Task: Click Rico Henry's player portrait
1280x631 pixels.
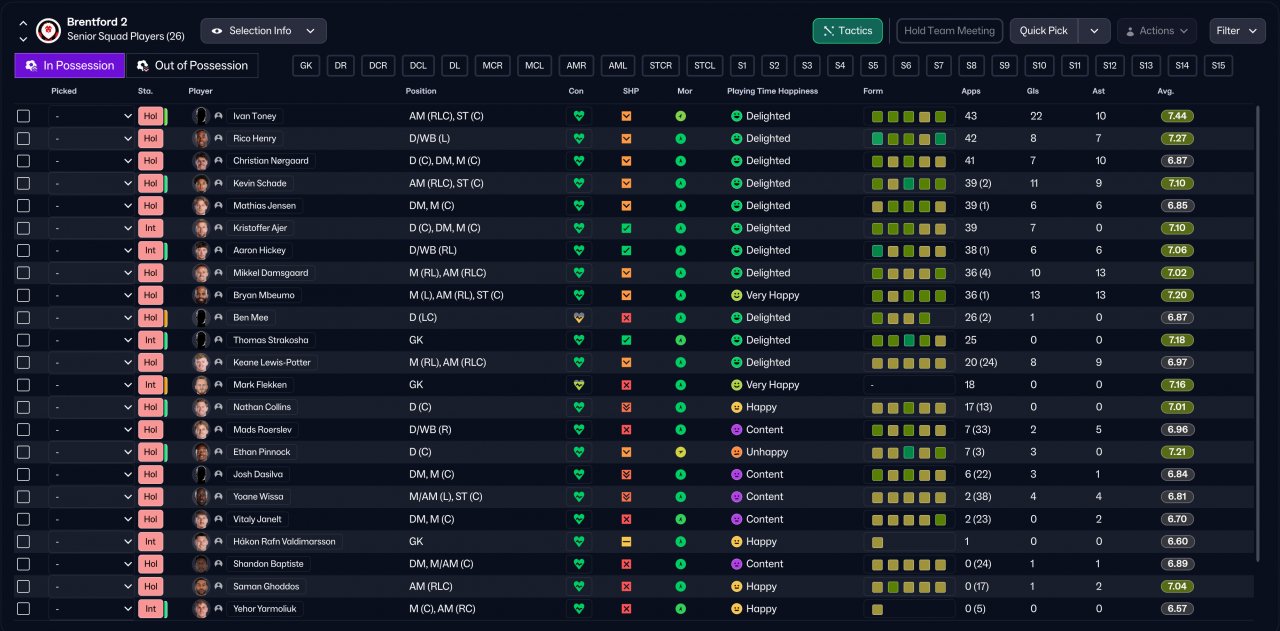Action: click(x=201, y=138)
